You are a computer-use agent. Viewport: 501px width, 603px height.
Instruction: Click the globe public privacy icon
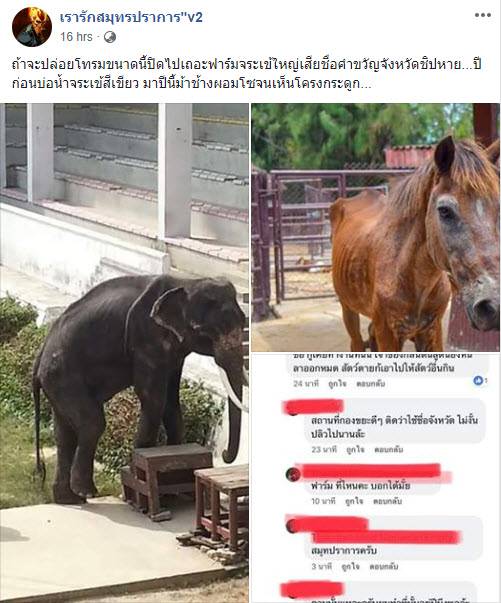110,37
